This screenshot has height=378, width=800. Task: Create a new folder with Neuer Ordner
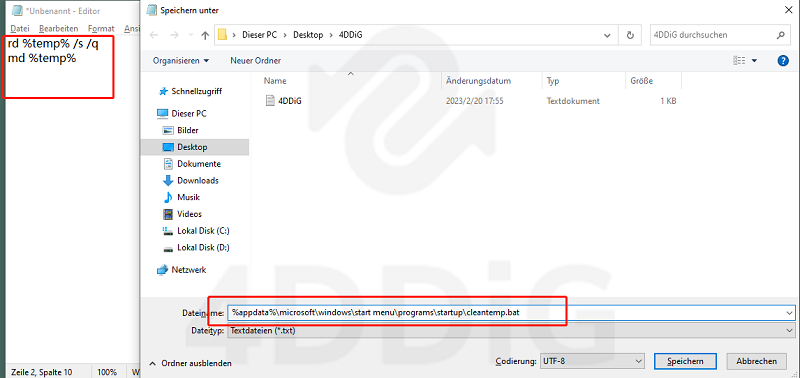[256, 61]
